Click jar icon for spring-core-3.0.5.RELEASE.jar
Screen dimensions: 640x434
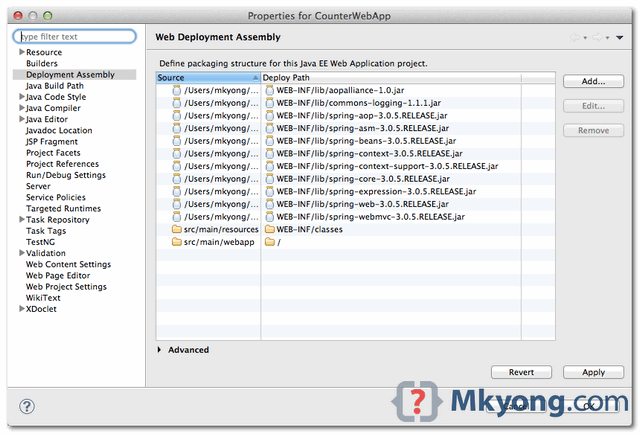pos(269,179)
